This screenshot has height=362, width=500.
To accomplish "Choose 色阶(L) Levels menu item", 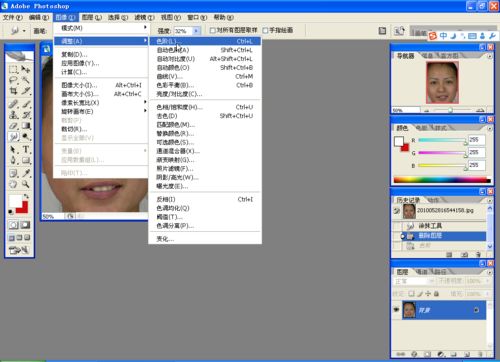I will pos(205,41).
